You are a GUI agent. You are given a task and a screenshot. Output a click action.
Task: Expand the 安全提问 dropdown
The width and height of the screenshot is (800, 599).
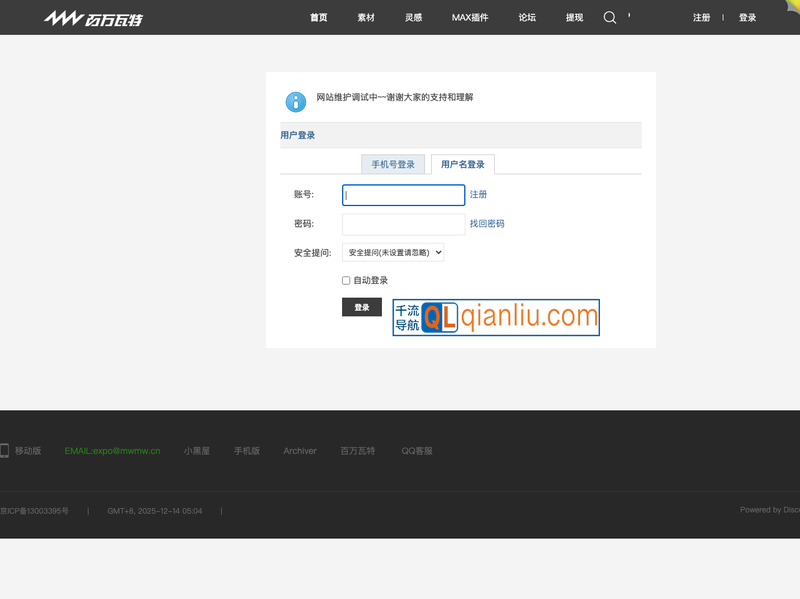tap(393, 253)
